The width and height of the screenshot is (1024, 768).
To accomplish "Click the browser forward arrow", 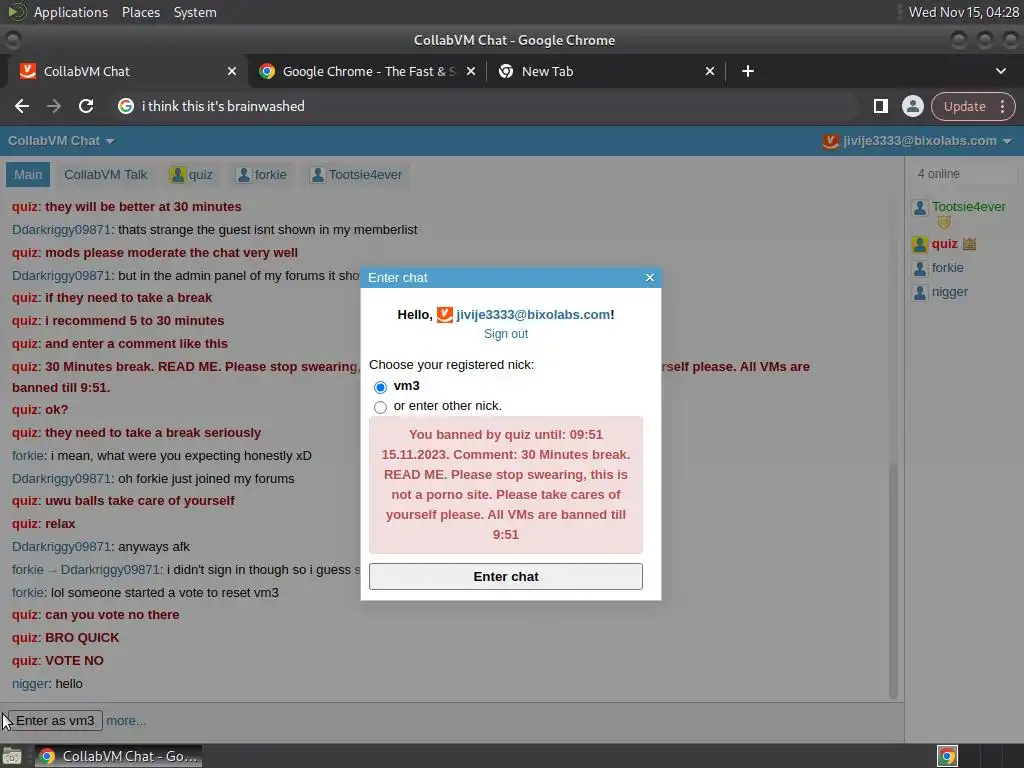I will point(54,106).
